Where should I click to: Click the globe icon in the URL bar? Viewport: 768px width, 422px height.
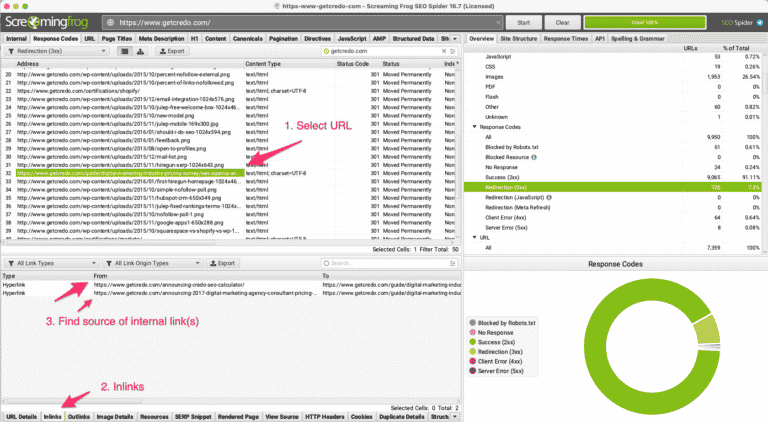coord(111,23)
